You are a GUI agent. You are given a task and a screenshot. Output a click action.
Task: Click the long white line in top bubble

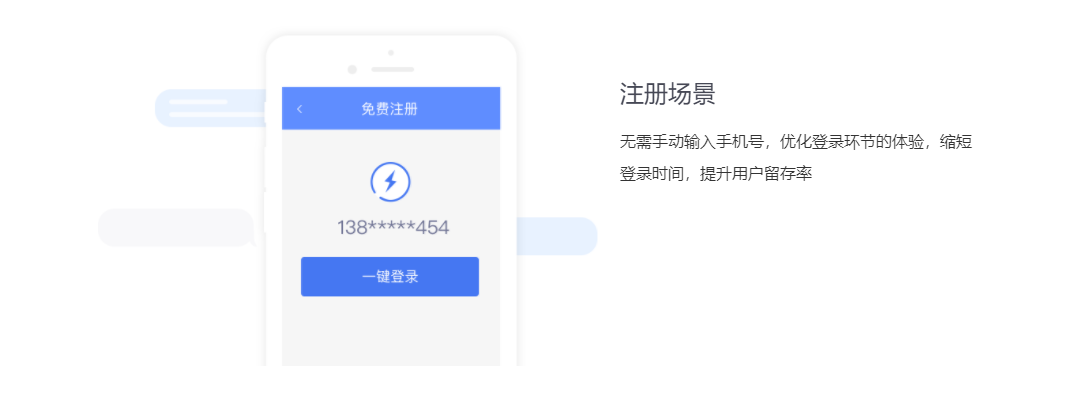(x=216, y=114)
